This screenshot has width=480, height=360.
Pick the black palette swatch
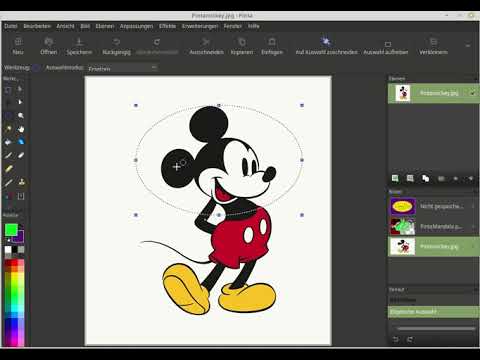click(x=15, y=249)
